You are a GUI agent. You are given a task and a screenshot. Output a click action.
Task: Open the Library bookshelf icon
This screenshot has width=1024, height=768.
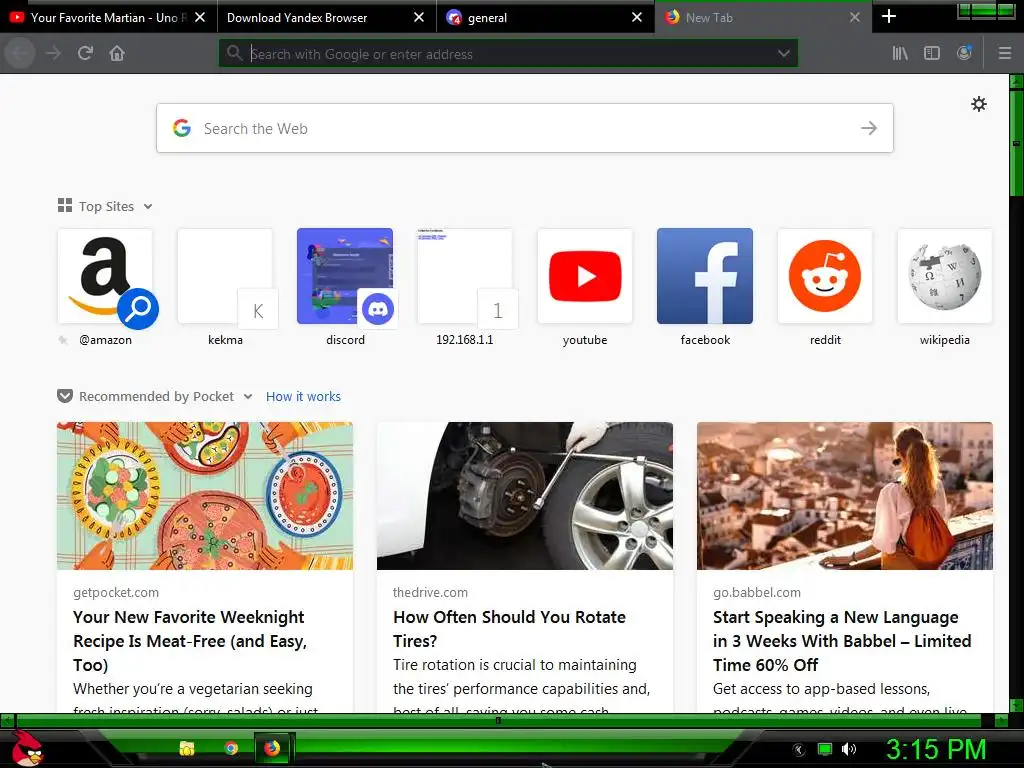pos(900,53)
